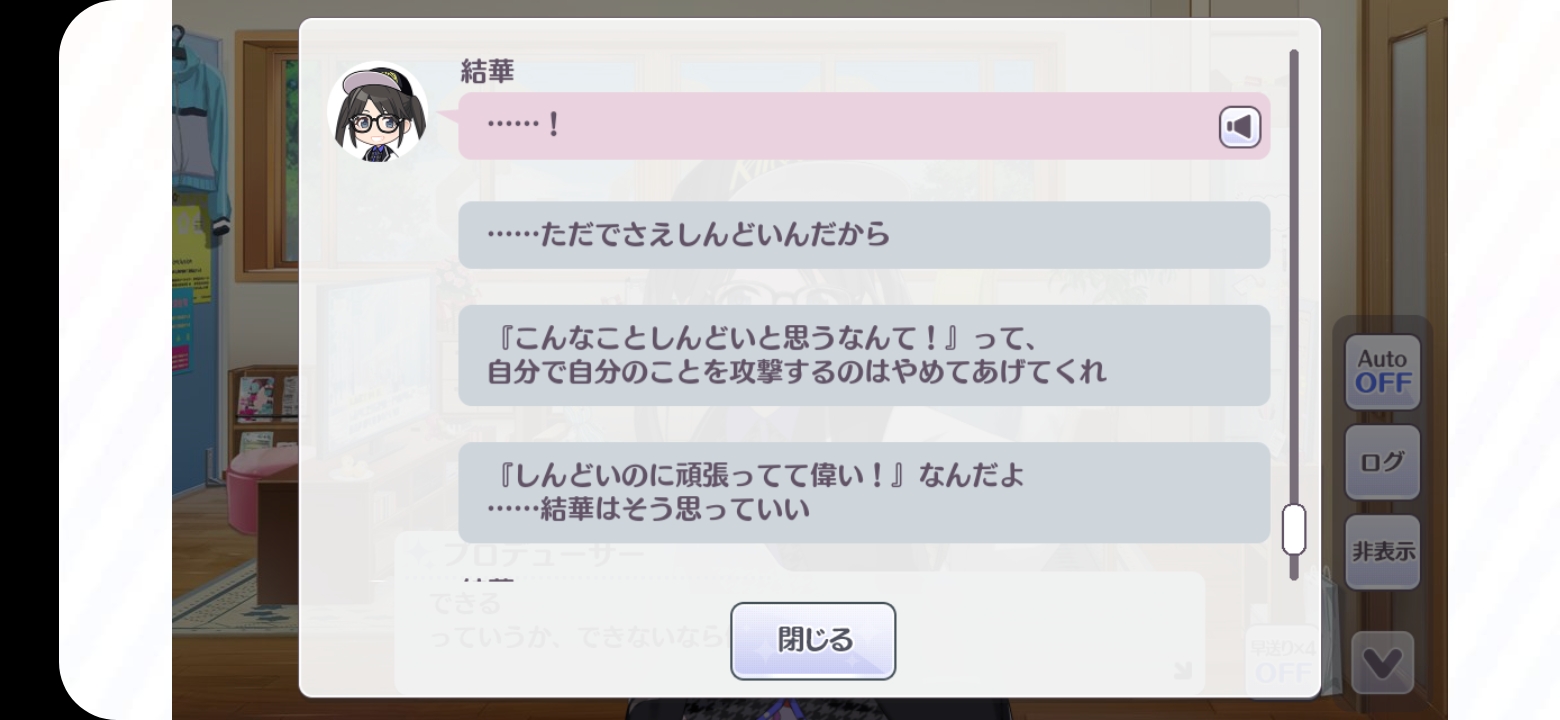The height and width of the screenshot is (720, 1560).
Task: Replay voice with the speaker icon
Action: point(1240,127)
